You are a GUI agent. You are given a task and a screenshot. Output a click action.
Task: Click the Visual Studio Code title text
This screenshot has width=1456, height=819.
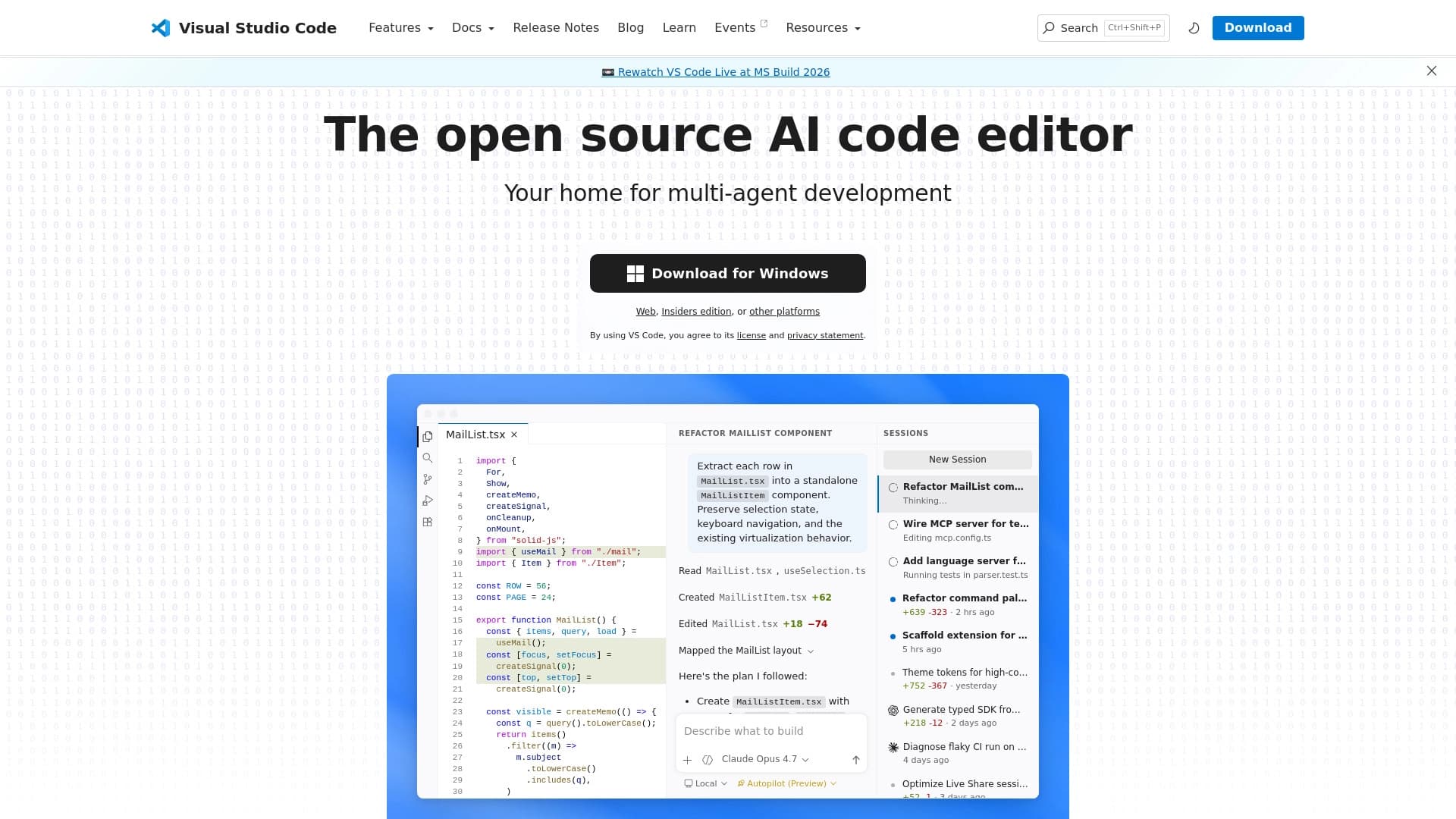pyautogui.click(x=258, y=28)
